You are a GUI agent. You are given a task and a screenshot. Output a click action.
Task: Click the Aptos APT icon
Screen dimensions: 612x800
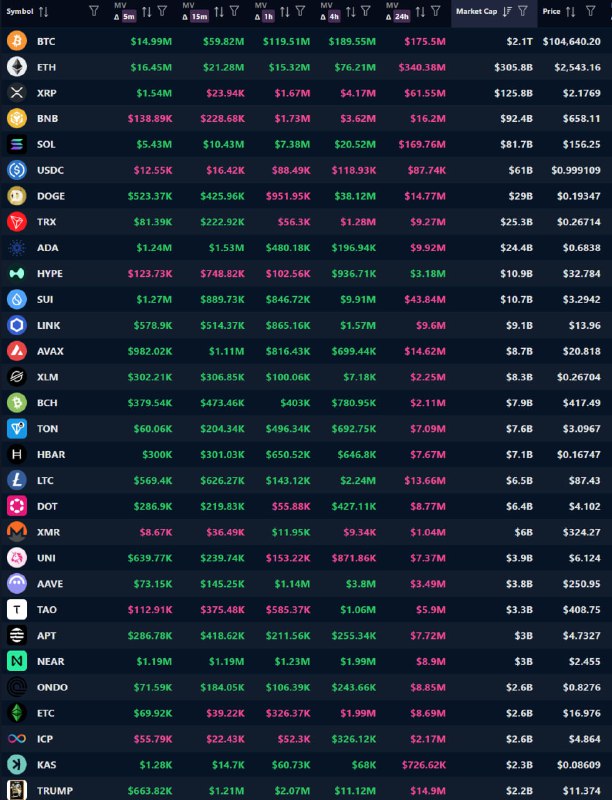tap(17, 635)
